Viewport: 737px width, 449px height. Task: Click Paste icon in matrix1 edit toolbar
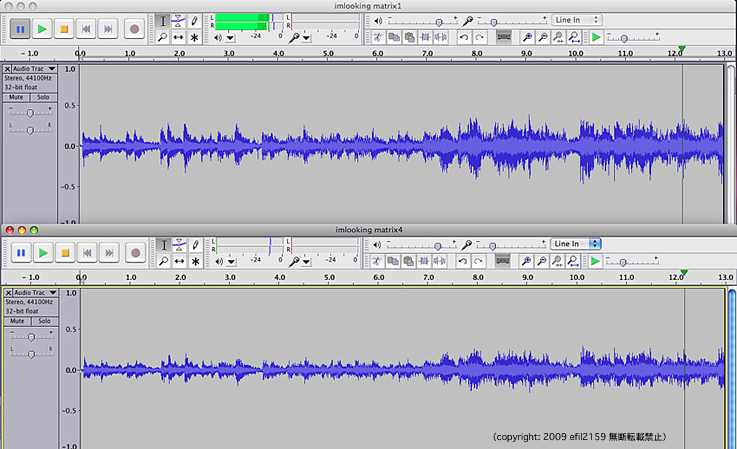coord(409,37)
